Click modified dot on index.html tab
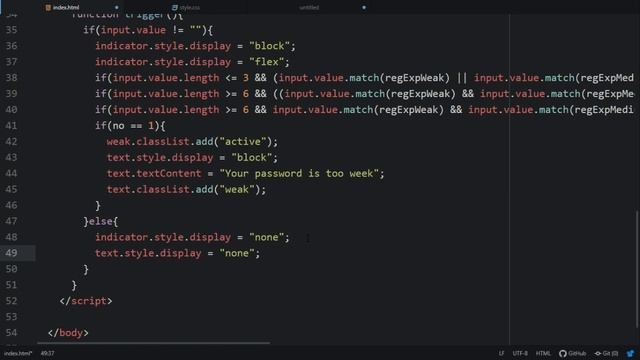This screenshot has width=640, height=360. pos(117,7)
